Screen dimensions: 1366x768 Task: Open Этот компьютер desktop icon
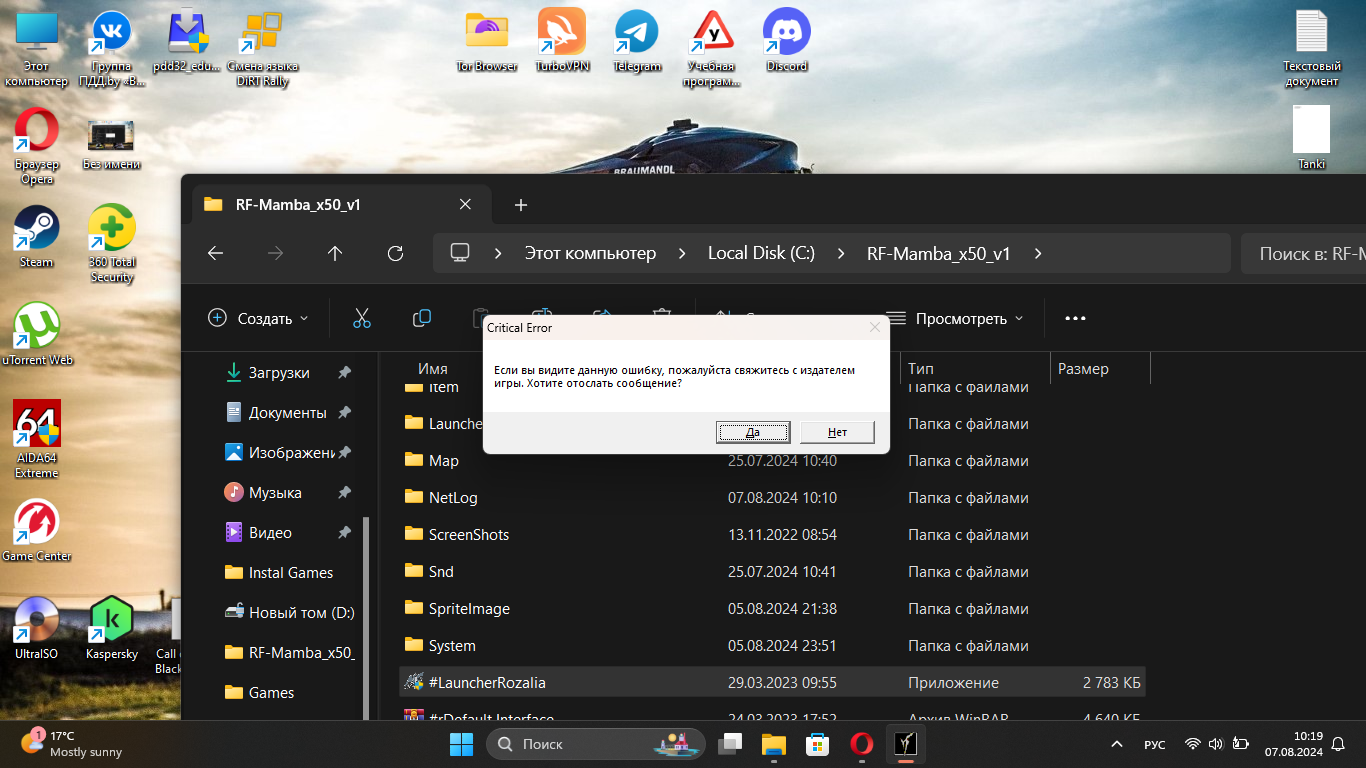pyautogui.click(x=36, y=48)
